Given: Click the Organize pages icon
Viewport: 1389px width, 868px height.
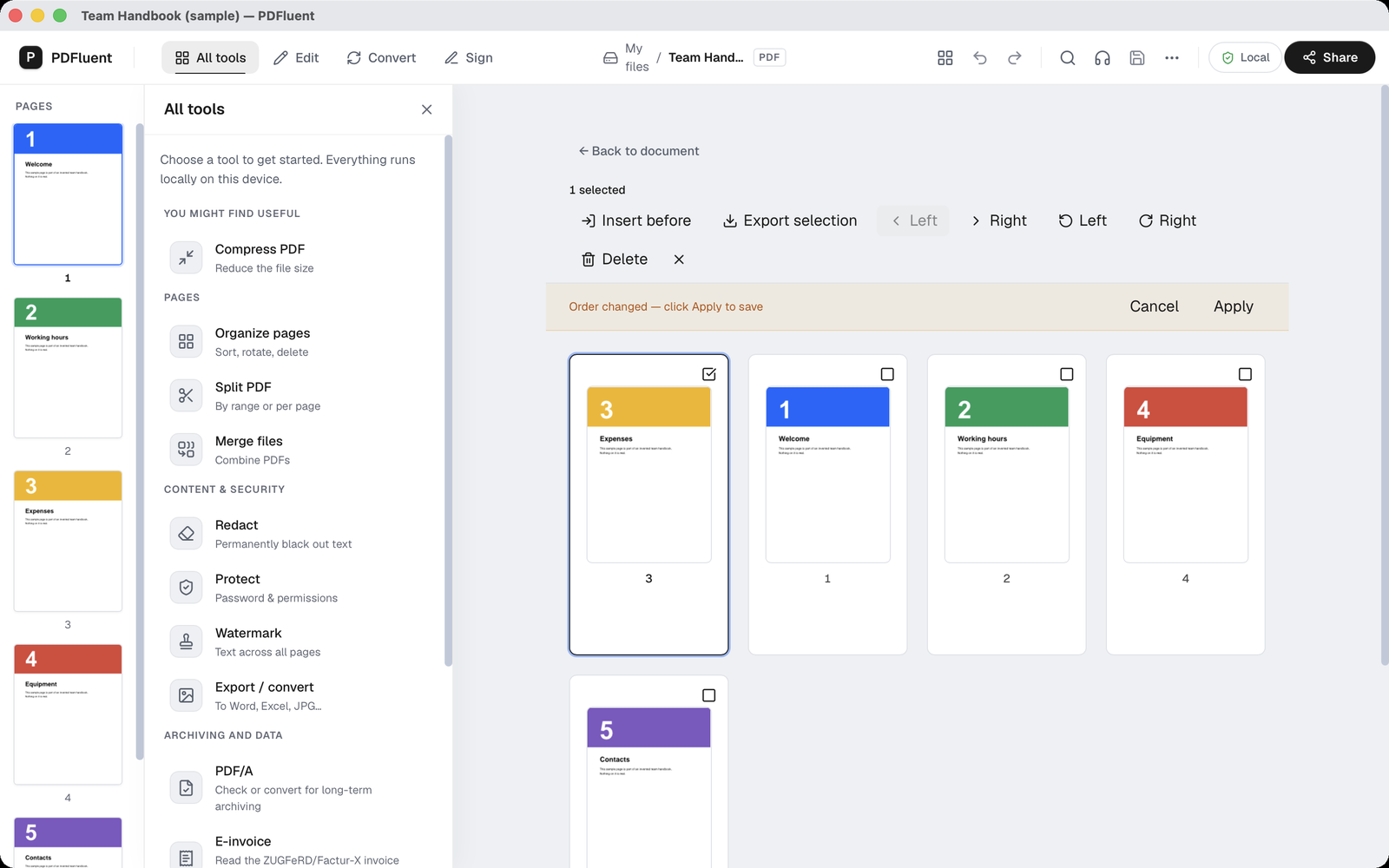Looking at the screenshot, I should tap(186, 342).
